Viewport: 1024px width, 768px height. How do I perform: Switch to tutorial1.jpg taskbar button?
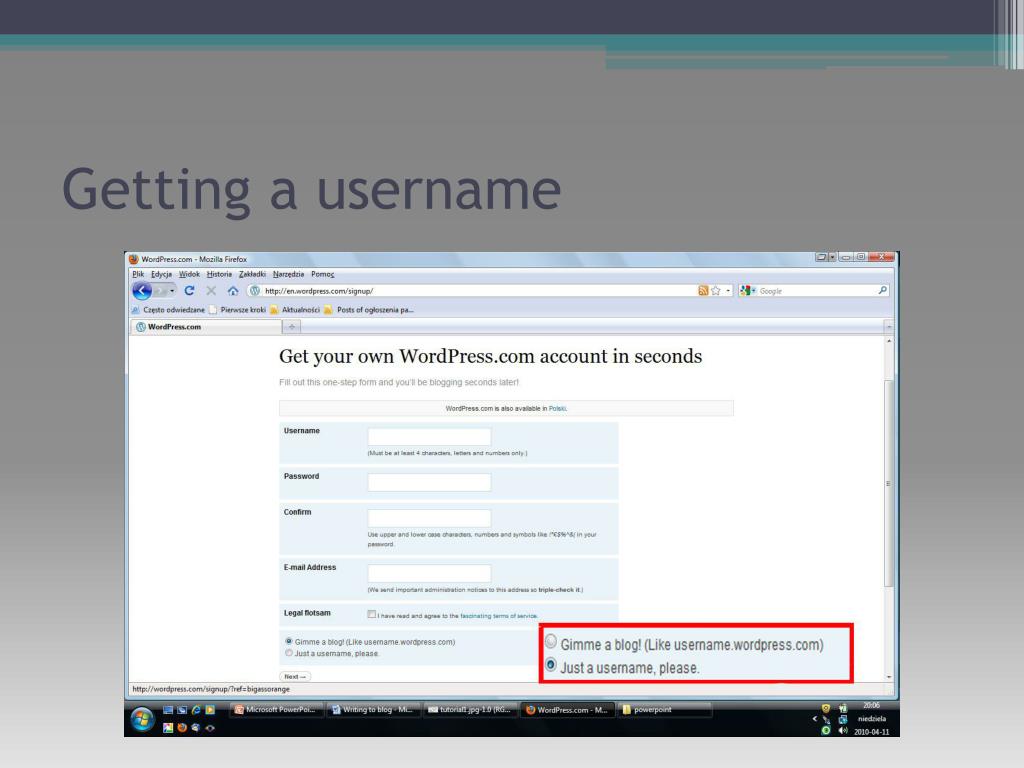[x=470, y=710]
